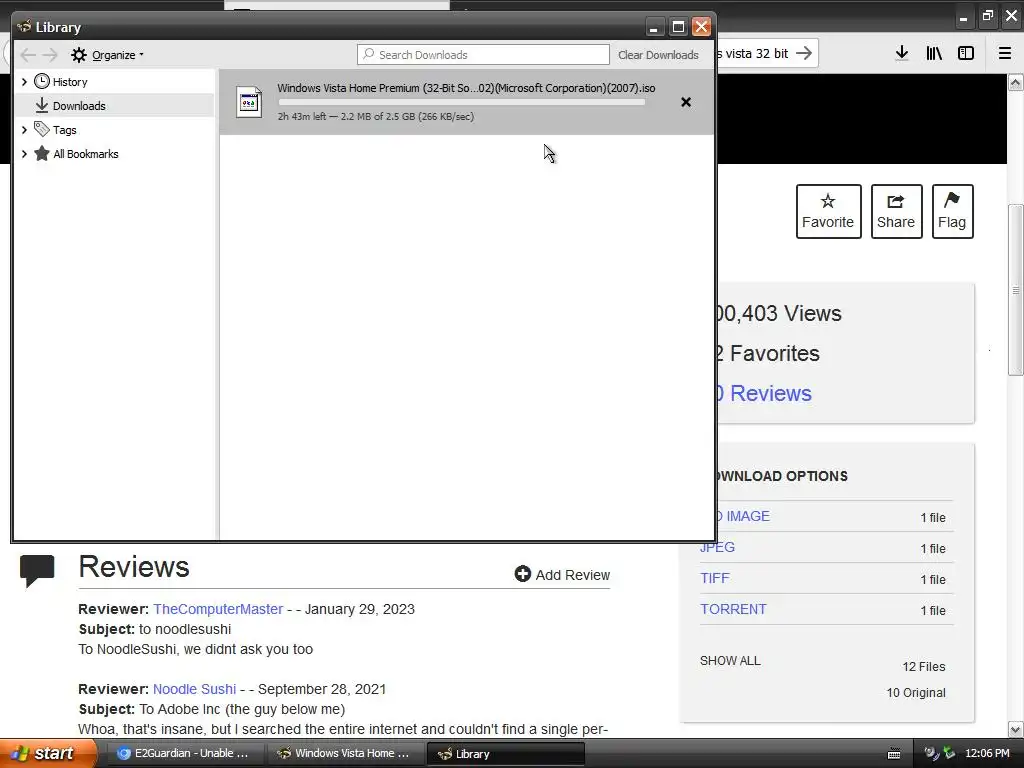
Task: Expand the Tags tree node
Action: (x=24, y=130)
